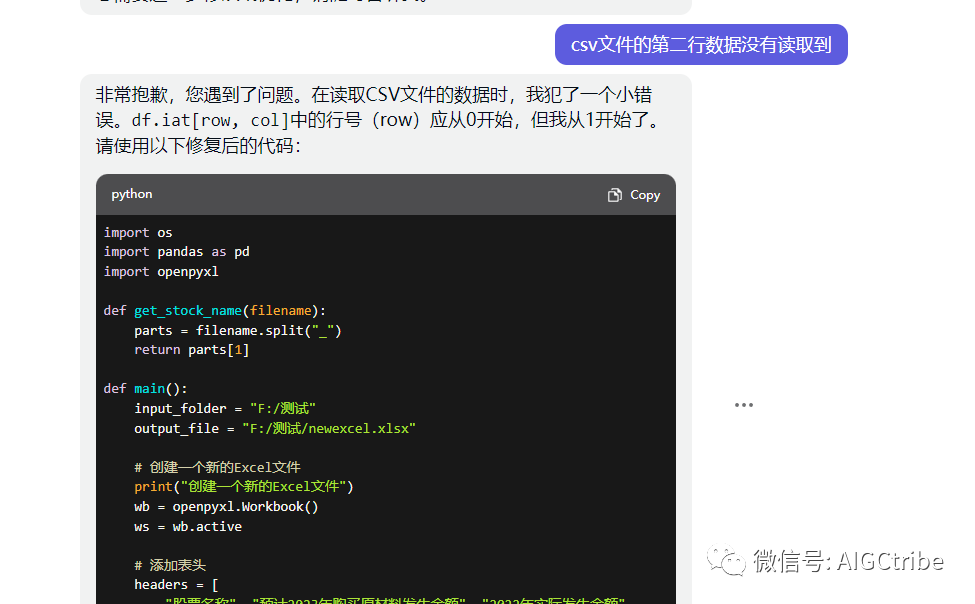Click the print statement line
Image resolution: width=975 pixels, height=604 pixels.
coord(244,486)
